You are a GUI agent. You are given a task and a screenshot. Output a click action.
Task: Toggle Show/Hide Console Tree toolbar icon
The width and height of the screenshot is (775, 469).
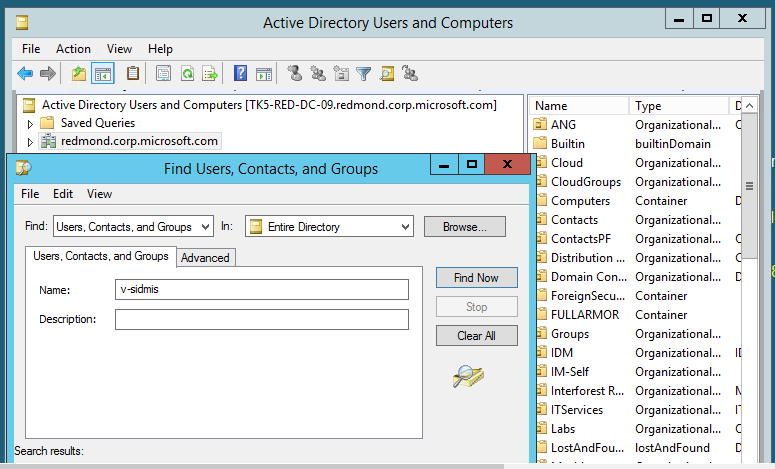click(103, 74)
